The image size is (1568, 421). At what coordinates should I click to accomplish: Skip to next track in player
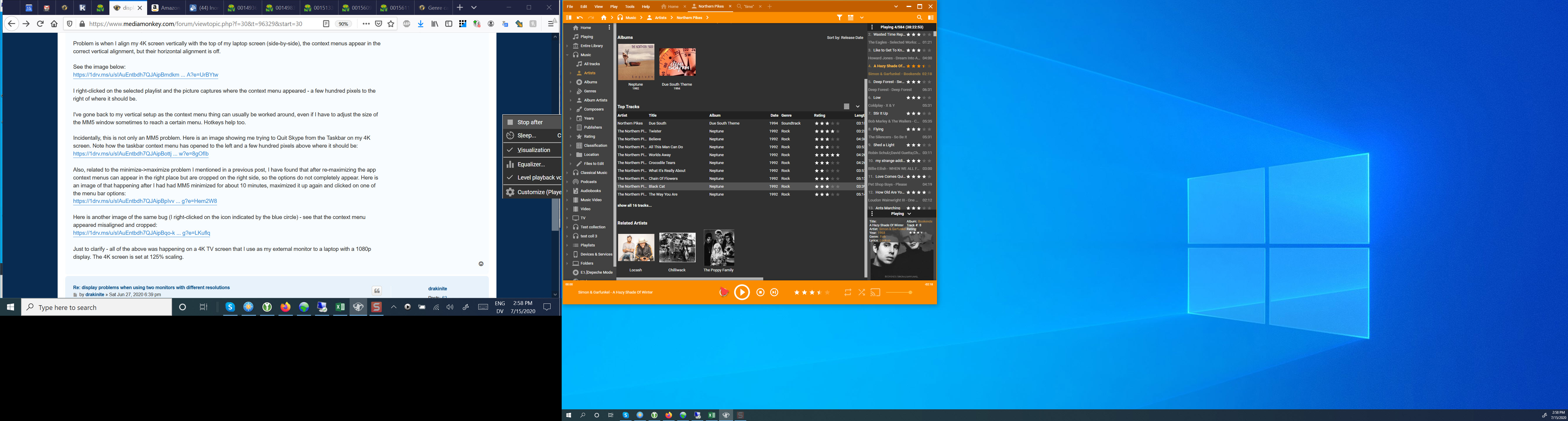pyautogui.click(x=774, y=293)
